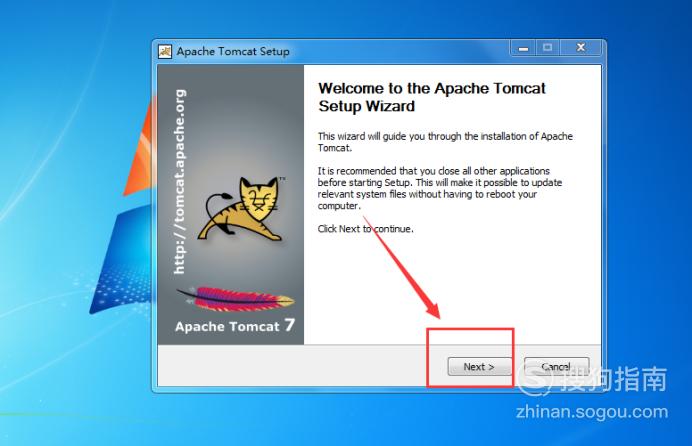692x446 pixels.
Task: Click the vertical tomcat.apache.org URL text
Action: pos(180,182)
